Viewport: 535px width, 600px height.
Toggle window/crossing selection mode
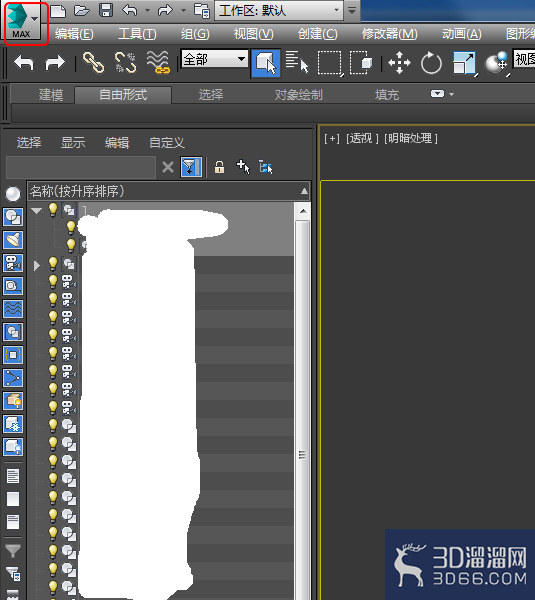click(x=361, y=63)
